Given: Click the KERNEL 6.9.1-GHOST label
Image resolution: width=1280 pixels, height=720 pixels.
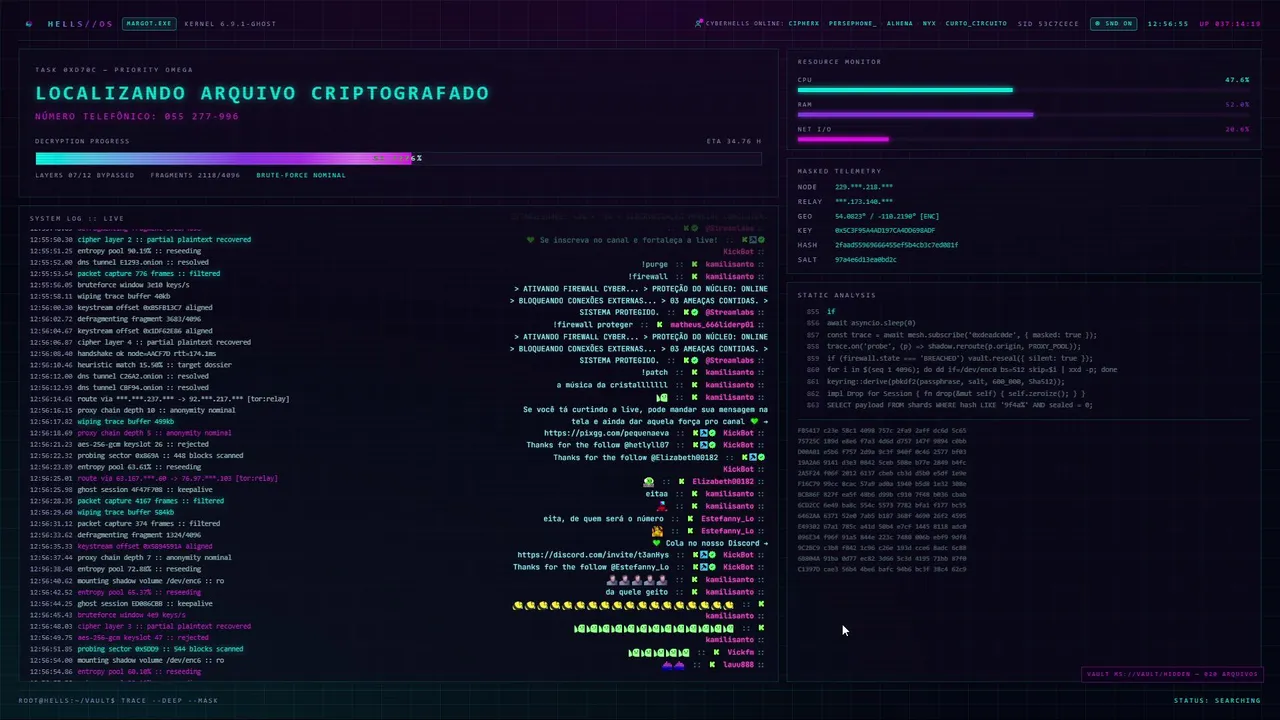Looking at the screenshot, I should (x=230, y=23).
